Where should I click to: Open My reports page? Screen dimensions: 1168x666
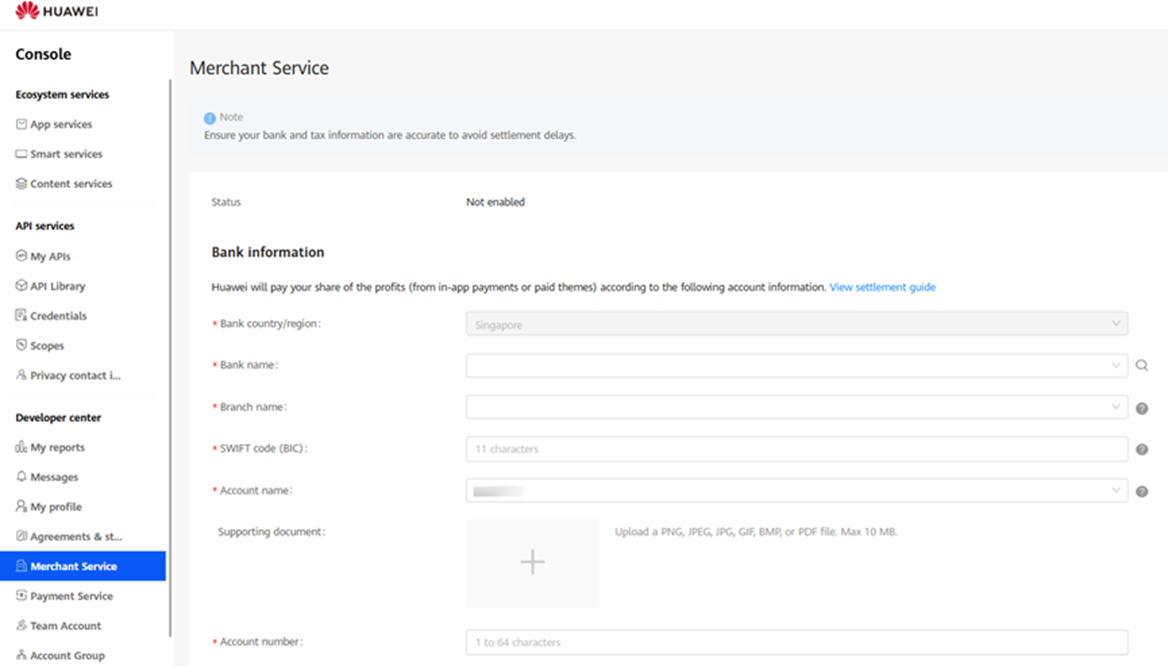coord(57,448)
